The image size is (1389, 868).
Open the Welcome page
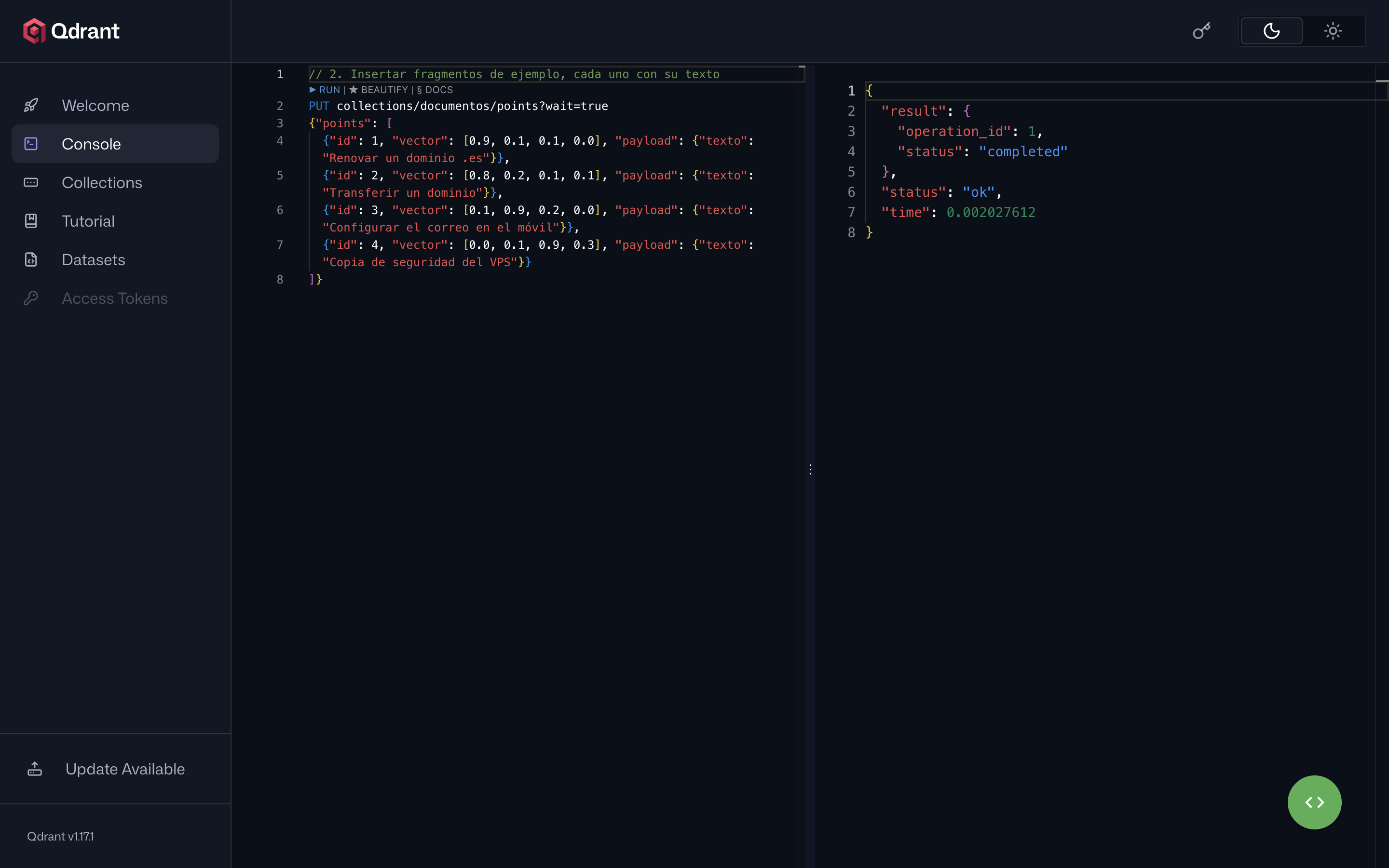click(x=115, y=106)
